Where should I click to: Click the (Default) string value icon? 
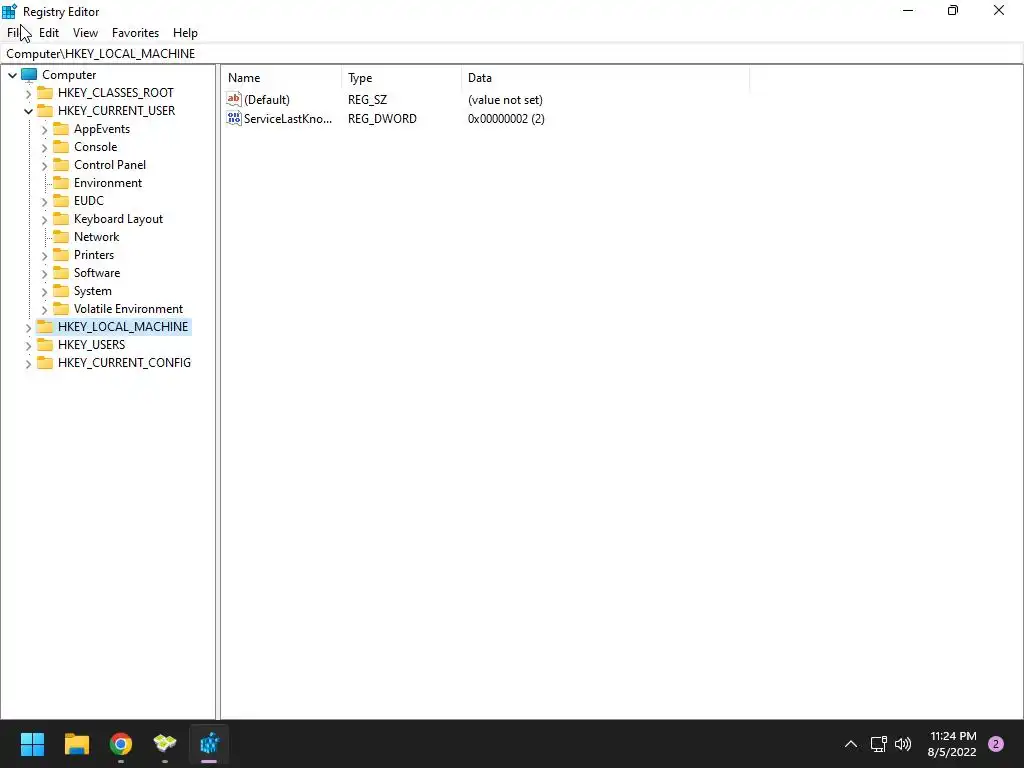click(x=234, y=99)
